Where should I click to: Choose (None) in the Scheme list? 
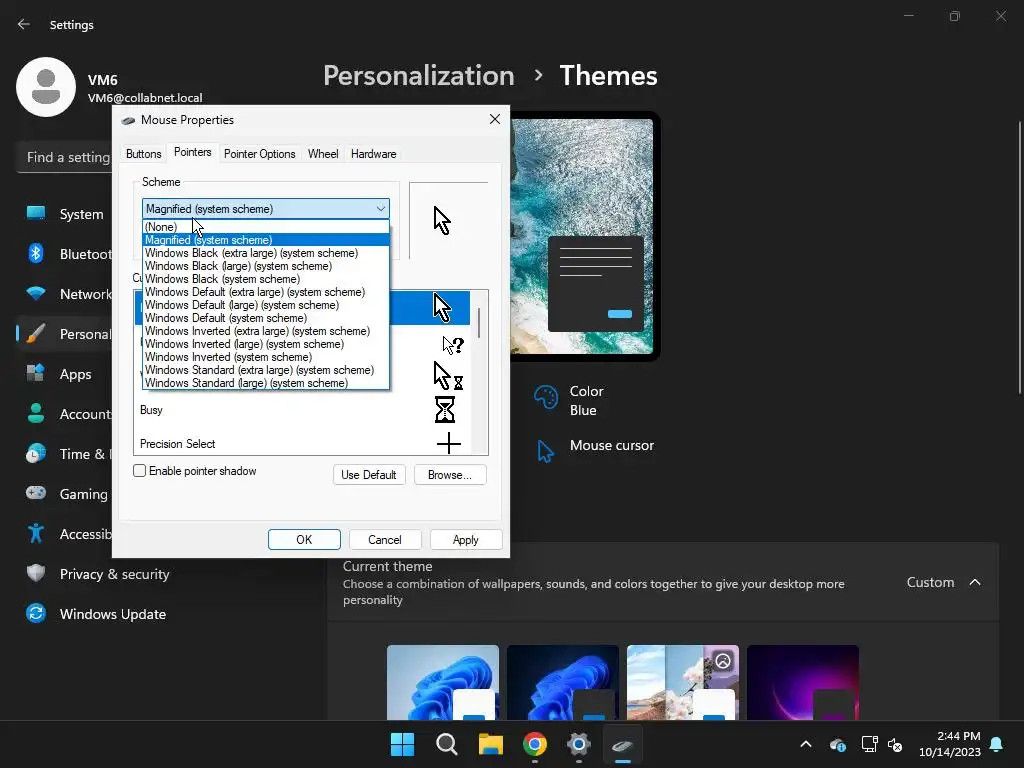(x=266, y=227)
